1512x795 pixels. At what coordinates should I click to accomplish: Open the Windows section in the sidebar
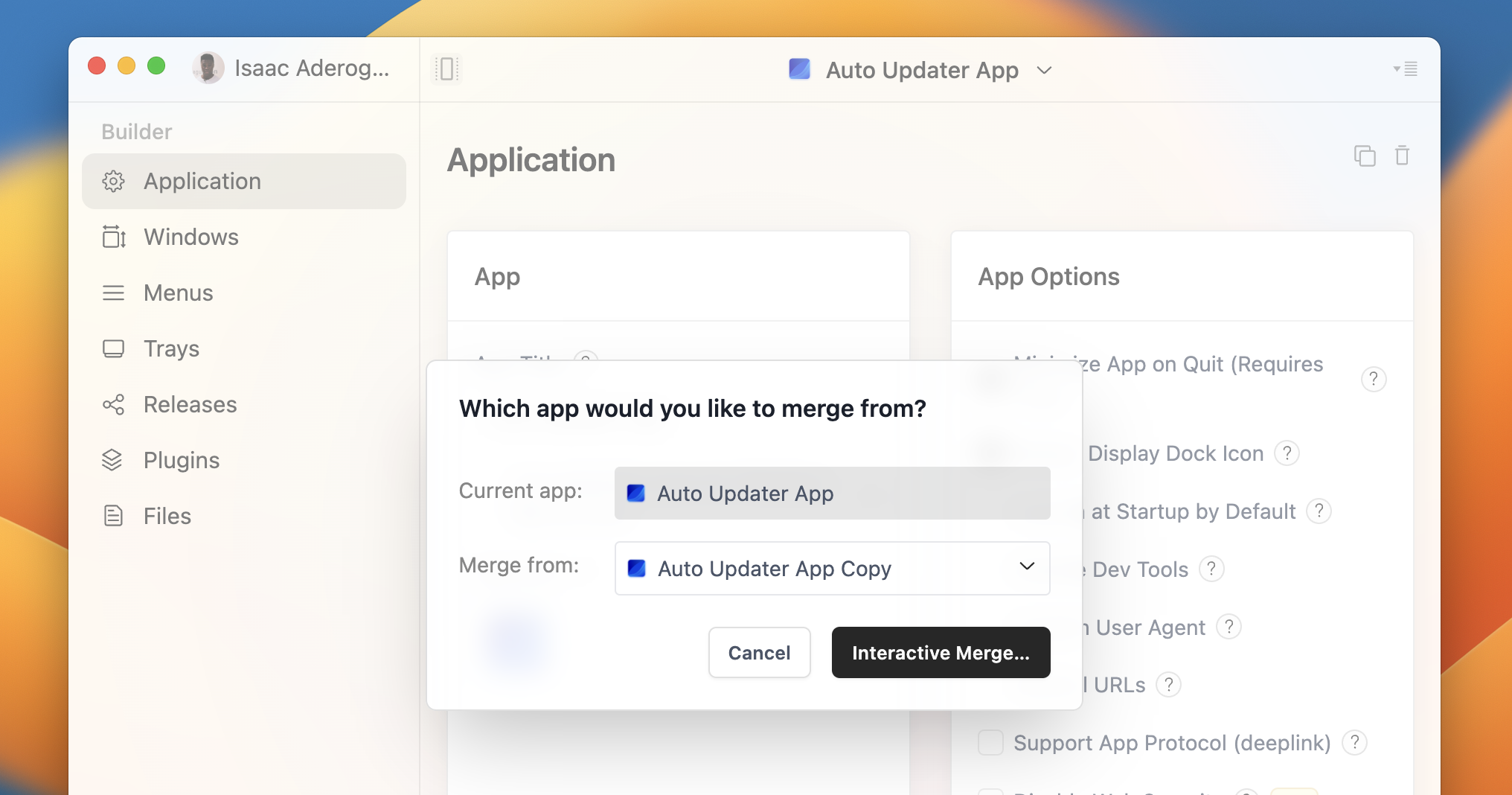point(190,237)
